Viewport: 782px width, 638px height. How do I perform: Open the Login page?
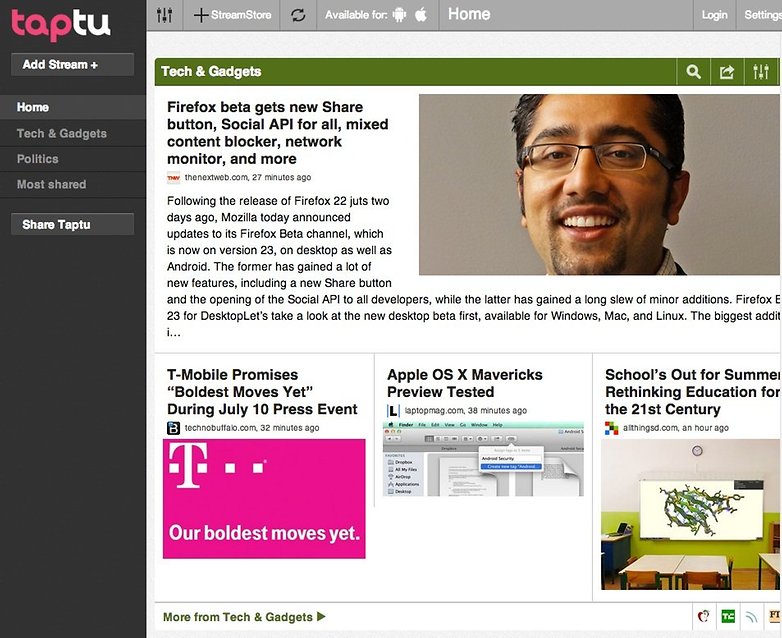(714, 15)
